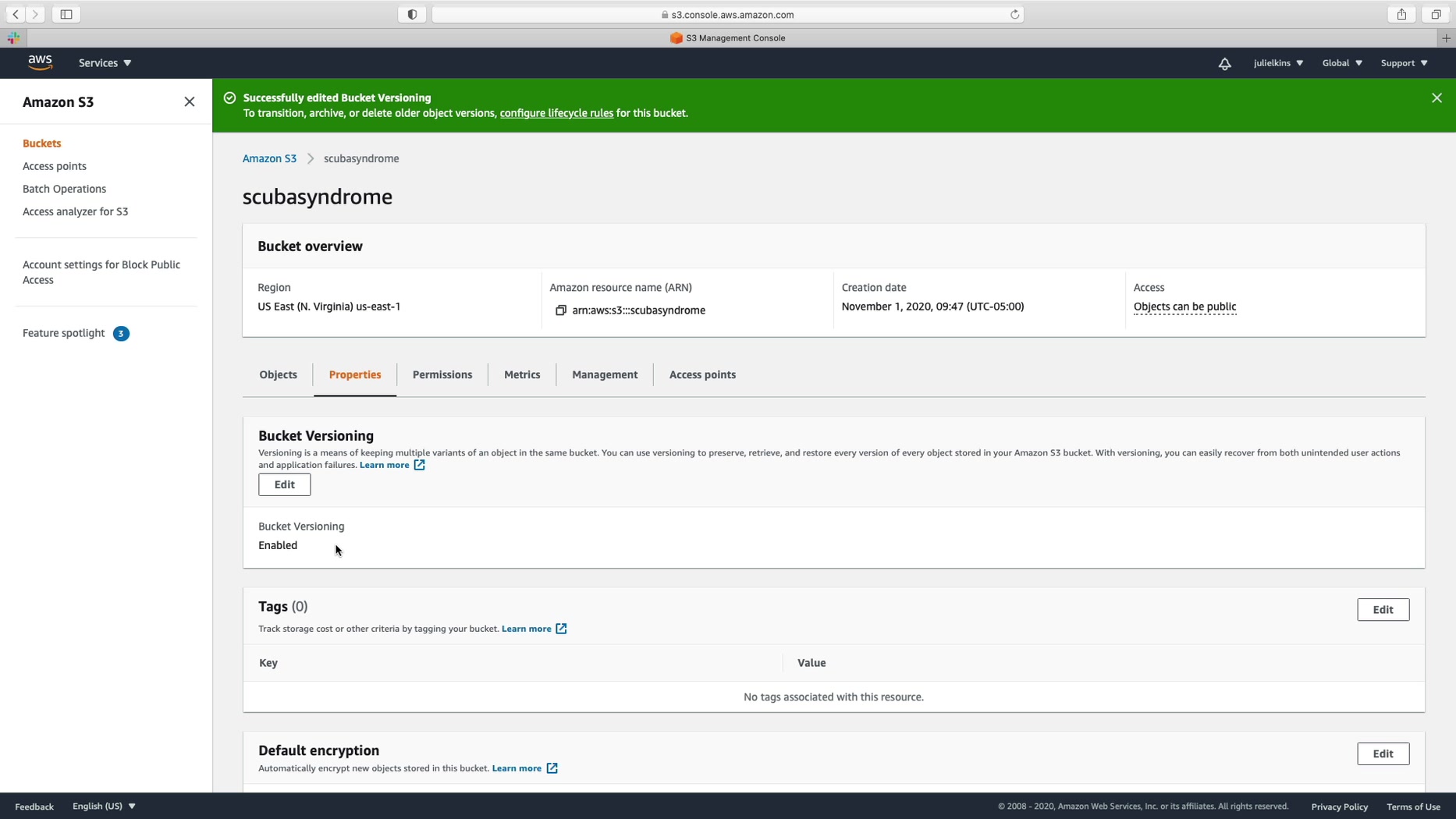This screenshot has height=819, width=1456.
Task: Open Buckets in the sidebar
Action: coord(42,144)
